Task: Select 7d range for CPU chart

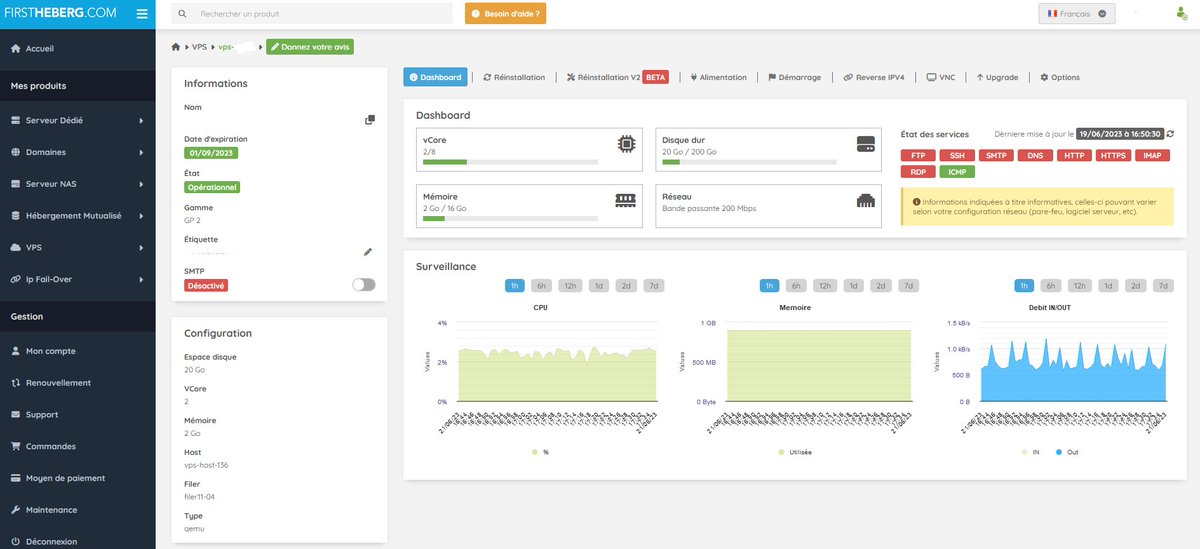Action: [653, 286]
